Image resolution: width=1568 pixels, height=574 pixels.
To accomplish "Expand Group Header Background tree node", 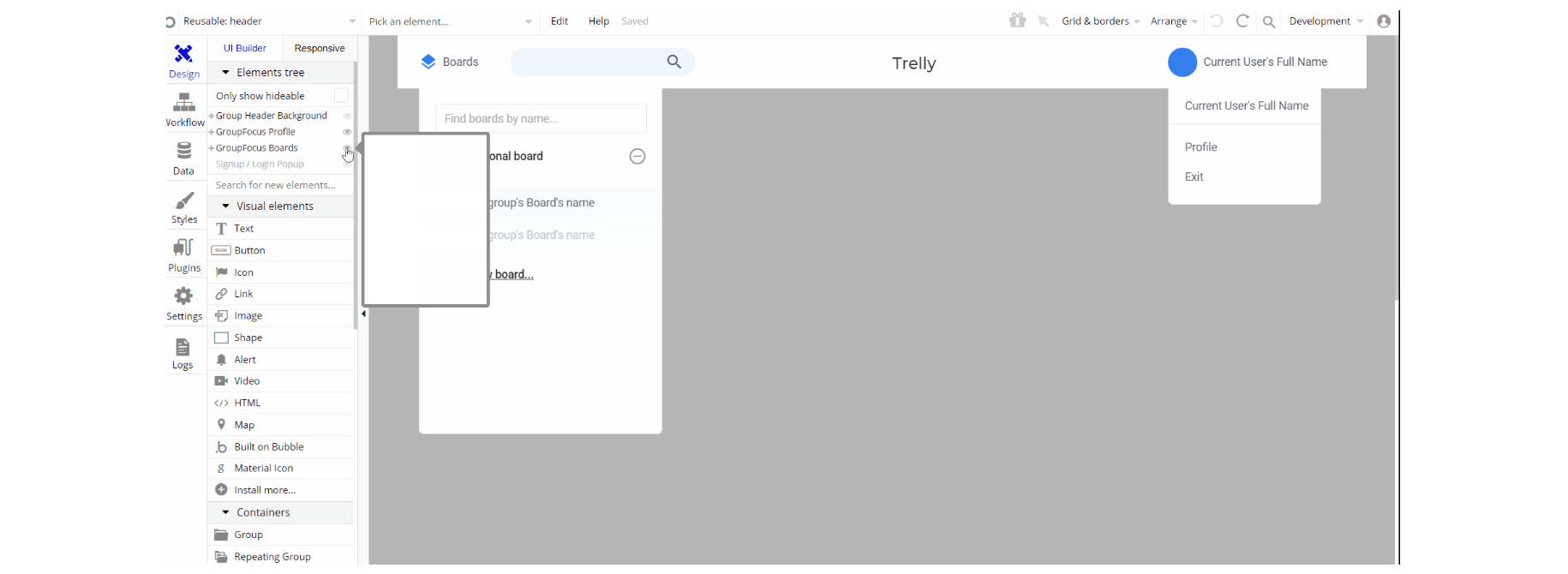I will click(x=212, y=116).
